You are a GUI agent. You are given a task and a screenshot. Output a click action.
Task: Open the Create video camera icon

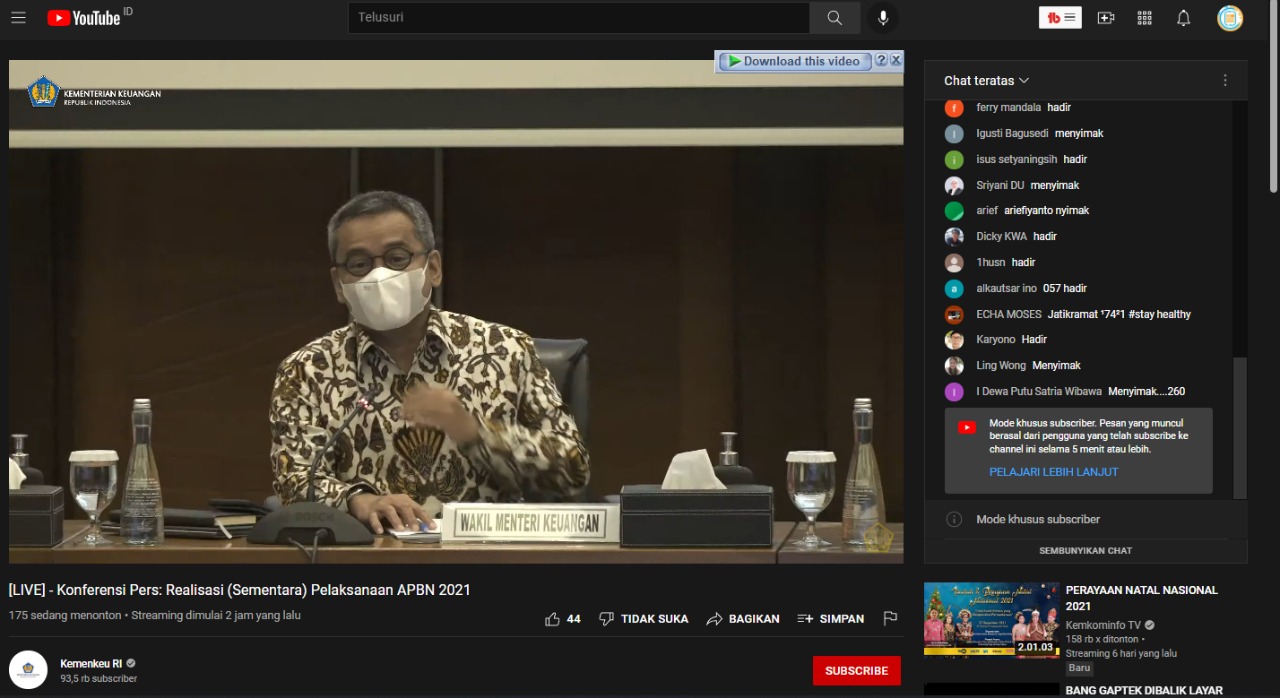(1105, 18)
